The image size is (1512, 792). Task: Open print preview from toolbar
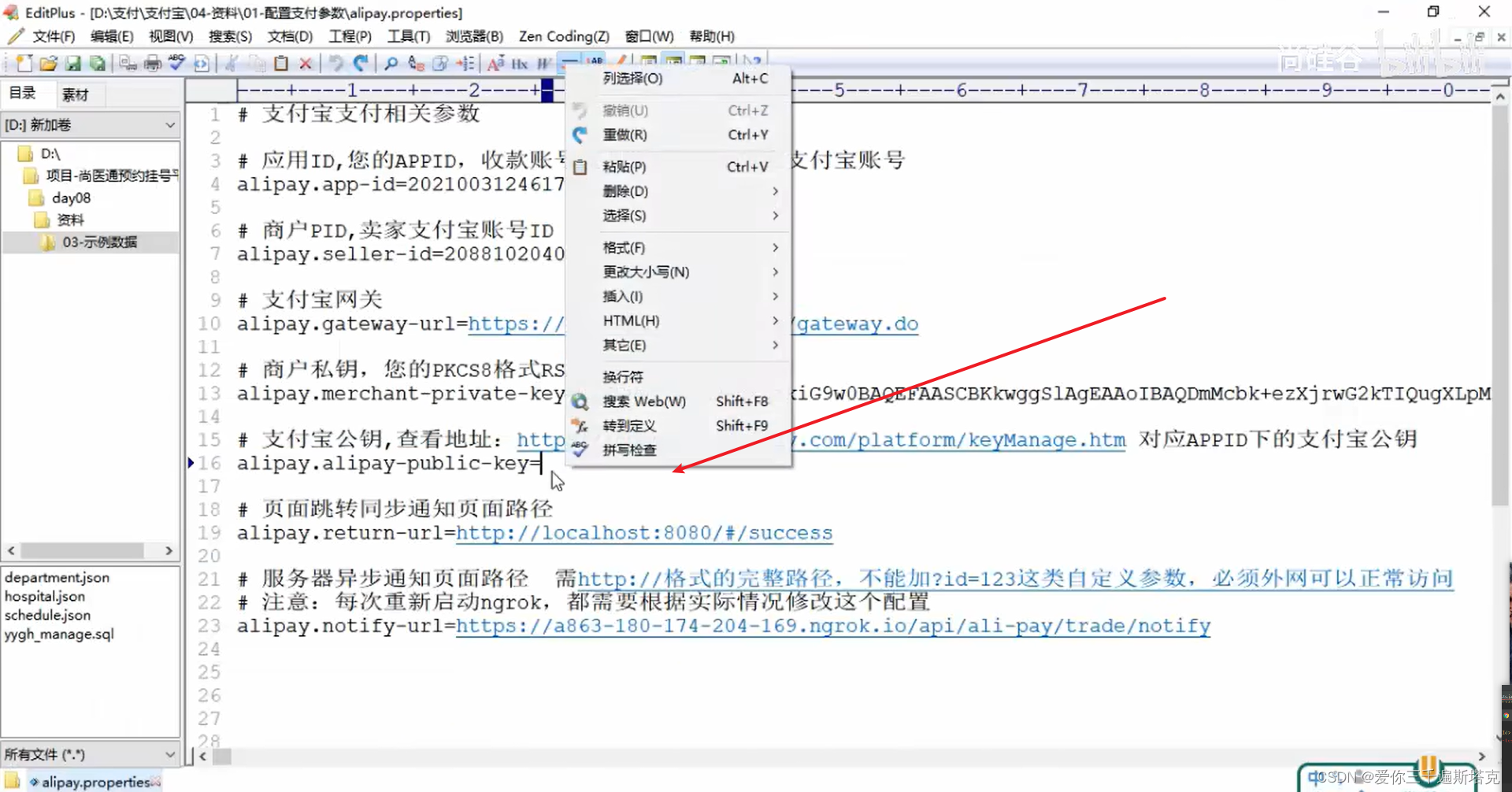click(x=128, y=63)
